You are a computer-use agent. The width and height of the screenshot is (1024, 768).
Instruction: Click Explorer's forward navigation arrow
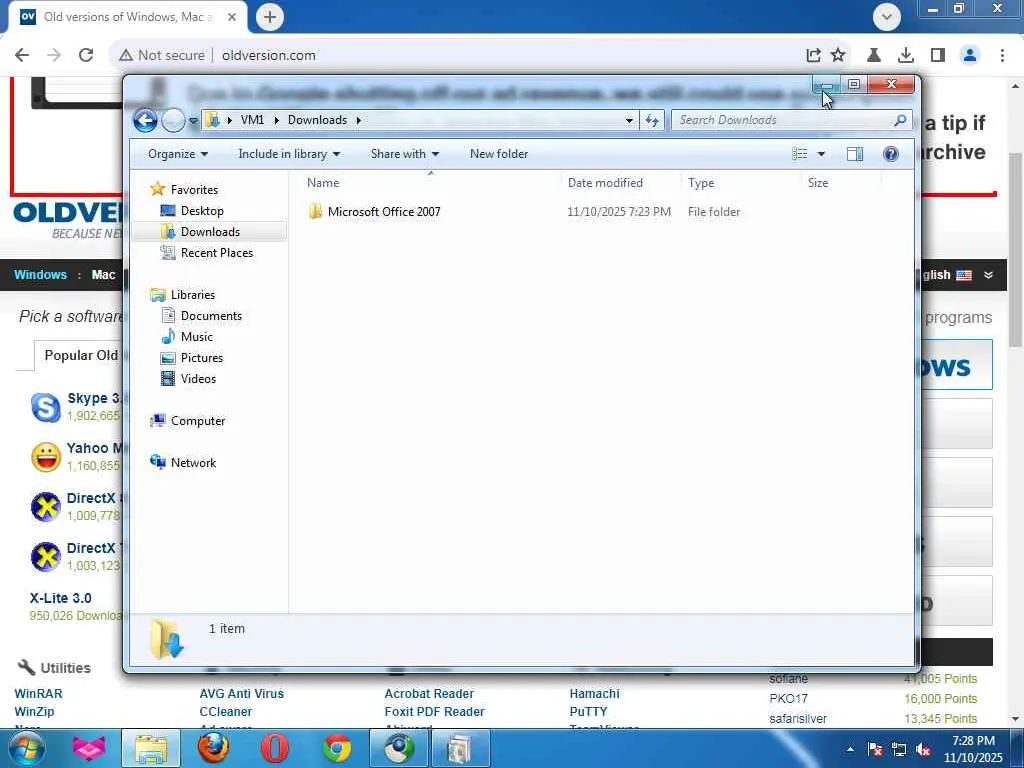pyautogui.click(x=173, y=120)
